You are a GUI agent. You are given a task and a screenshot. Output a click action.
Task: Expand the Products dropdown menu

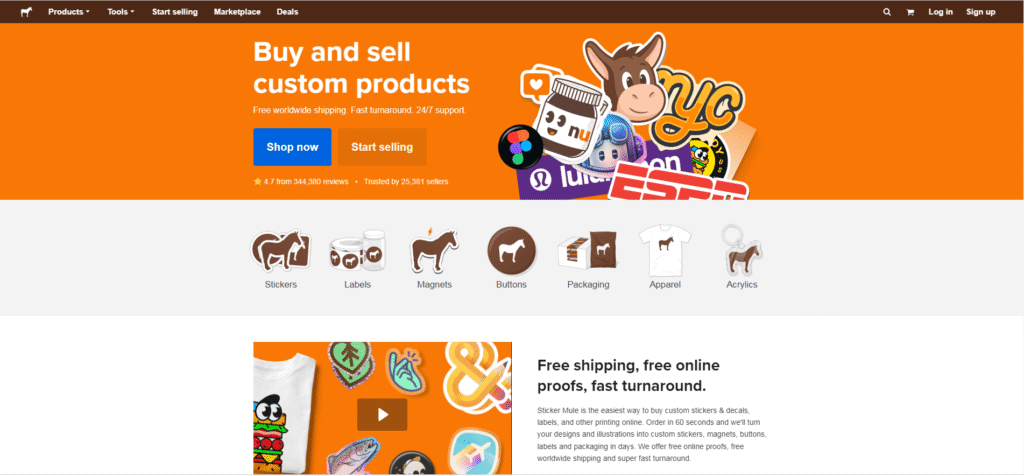point(69,12)
